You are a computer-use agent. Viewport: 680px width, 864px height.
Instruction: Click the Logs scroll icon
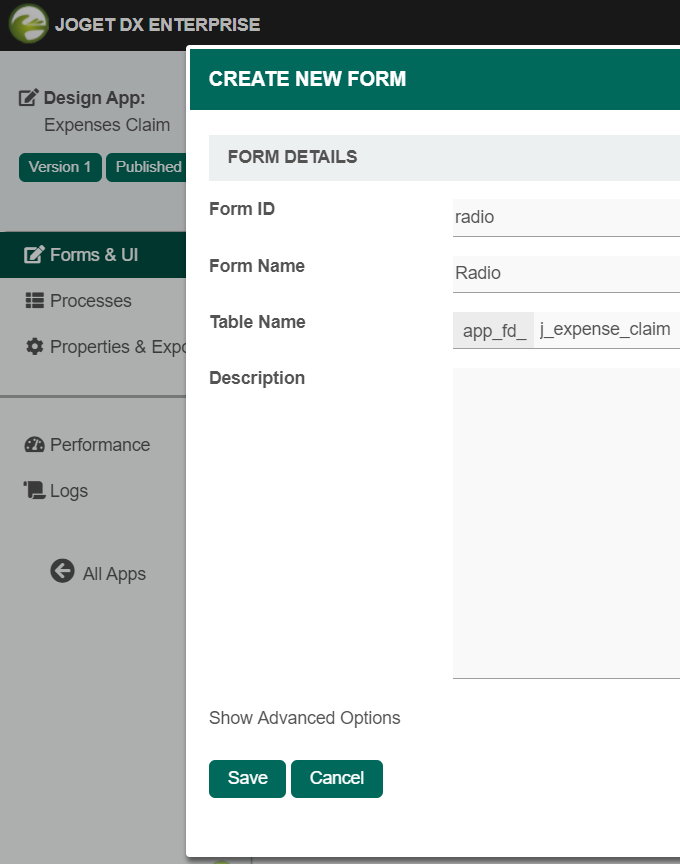tap(34, 490)
